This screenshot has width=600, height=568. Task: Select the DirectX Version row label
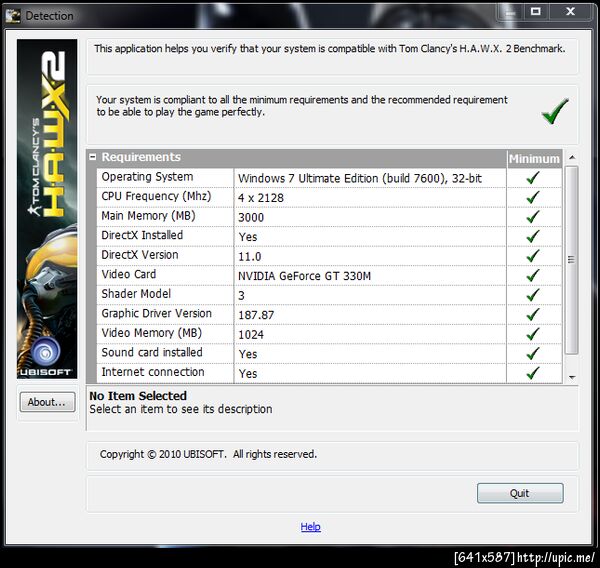(x=140, y=255)
